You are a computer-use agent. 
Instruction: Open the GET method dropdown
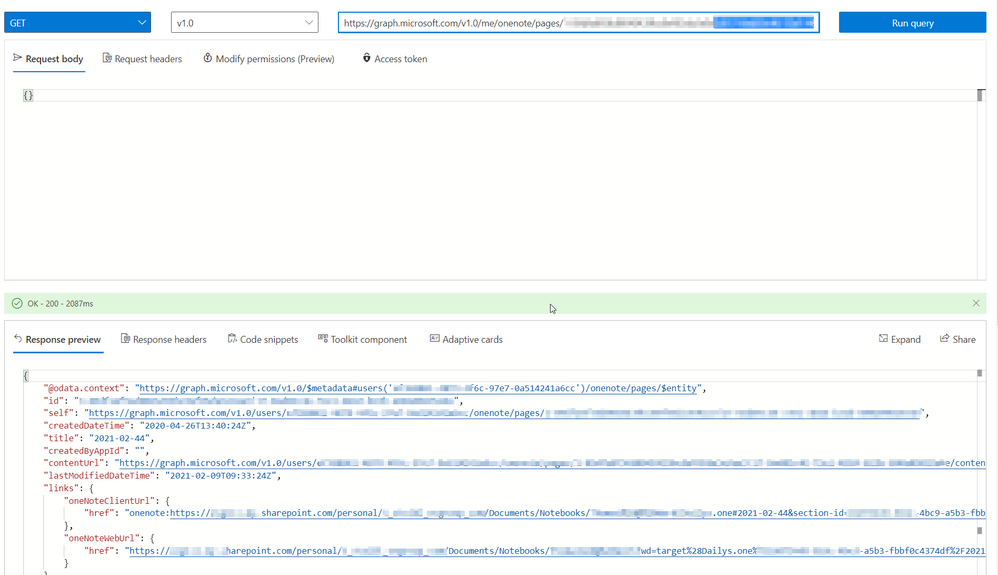click(78, 22)
